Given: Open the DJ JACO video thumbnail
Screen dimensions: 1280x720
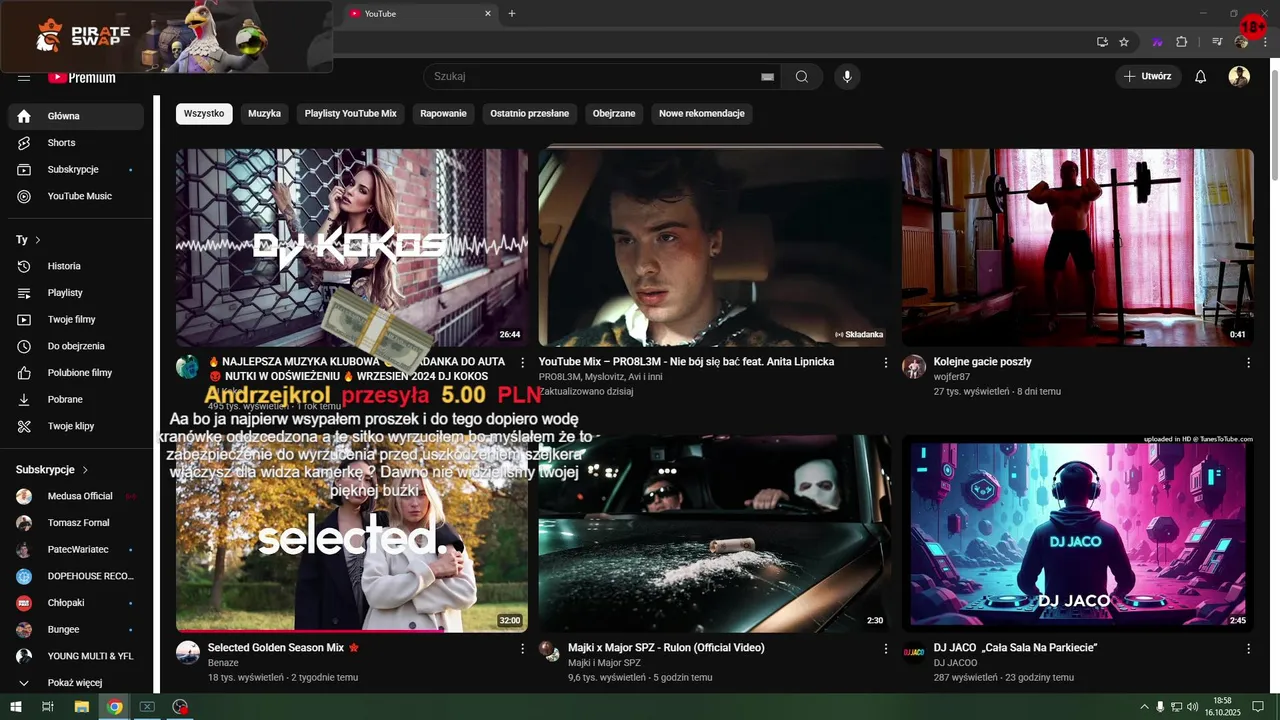Looking at the screenshot, I should (1078, 533).
